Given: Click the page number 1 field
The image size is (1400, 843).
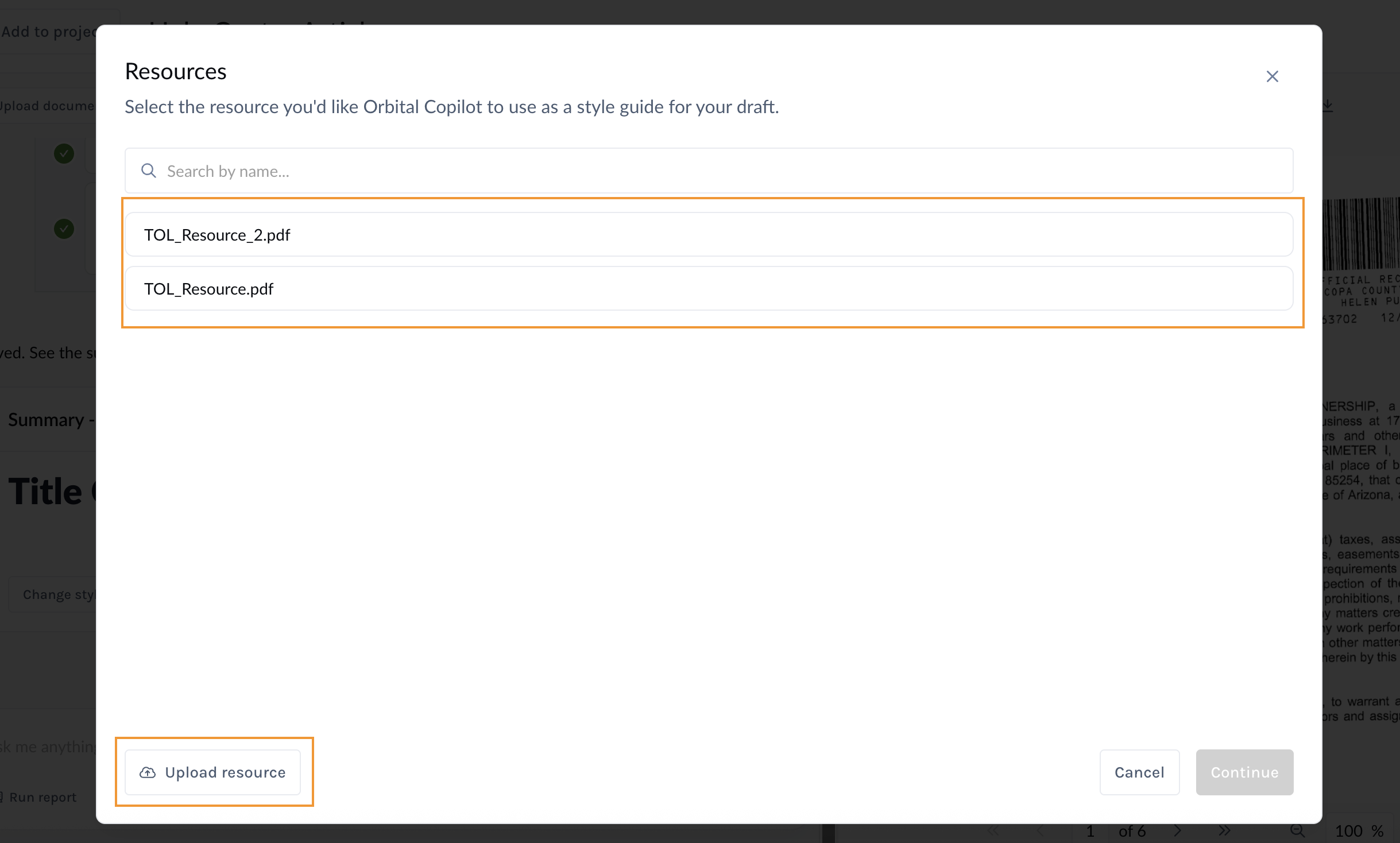Looking at the screenshot, I should click(x=1090, y=831).
